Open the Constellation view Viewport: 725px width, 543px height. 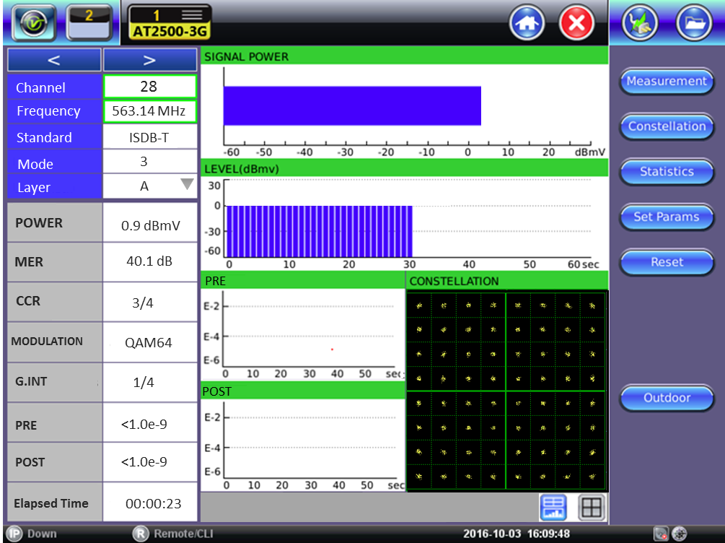(x=666, y=126)
